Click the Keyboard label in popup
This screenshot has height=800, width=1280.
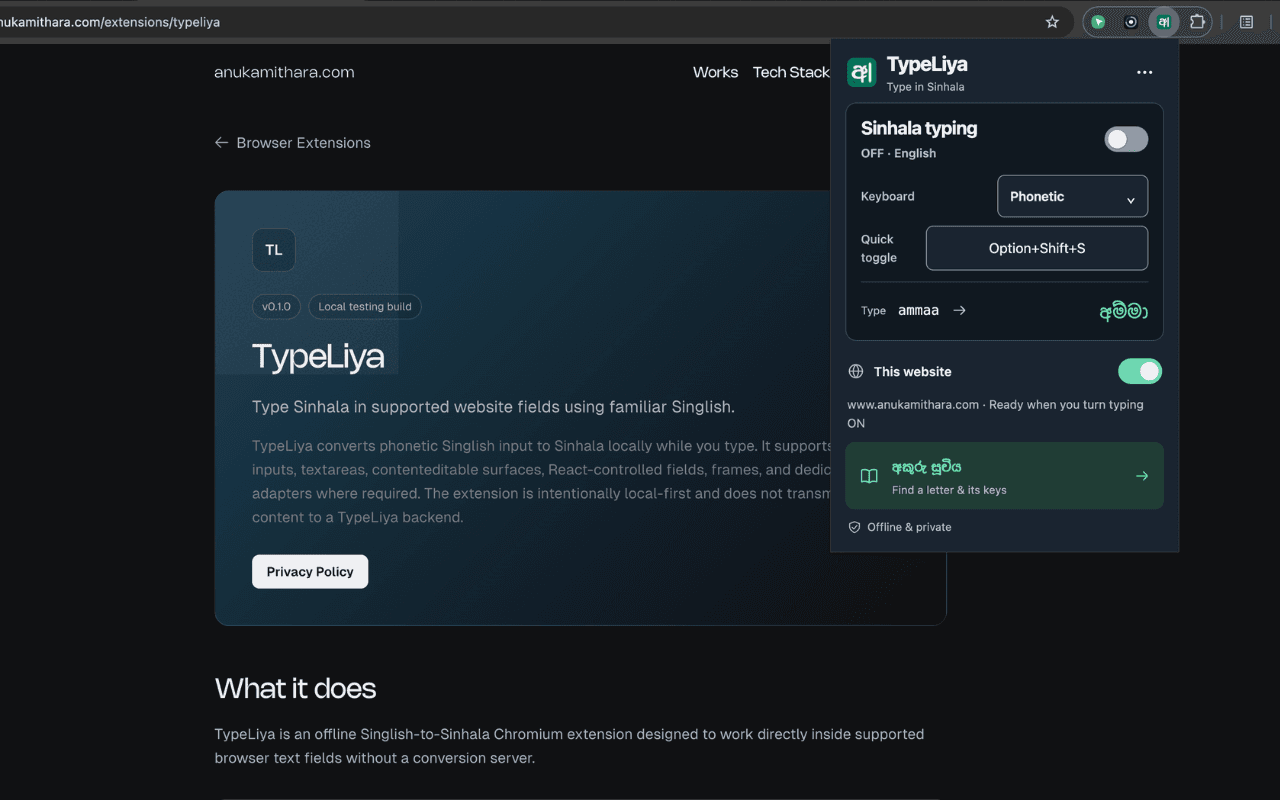tap(887, 196)
